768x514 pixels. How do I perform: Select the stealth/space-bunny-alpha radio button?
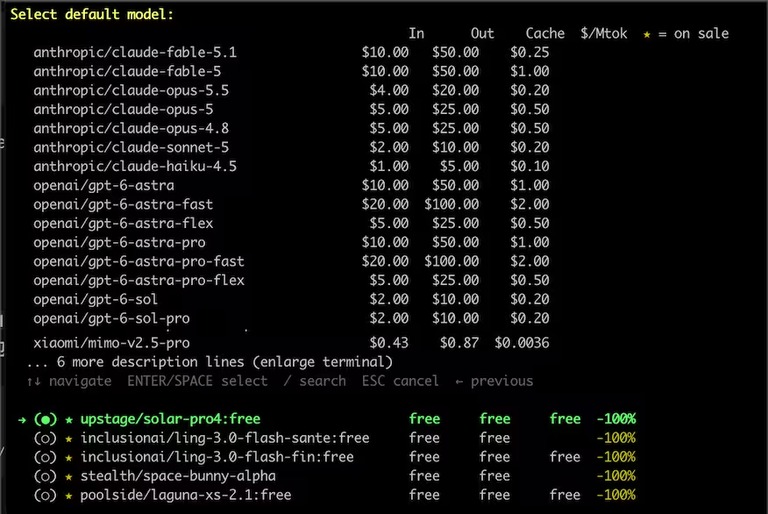[45, 476]
